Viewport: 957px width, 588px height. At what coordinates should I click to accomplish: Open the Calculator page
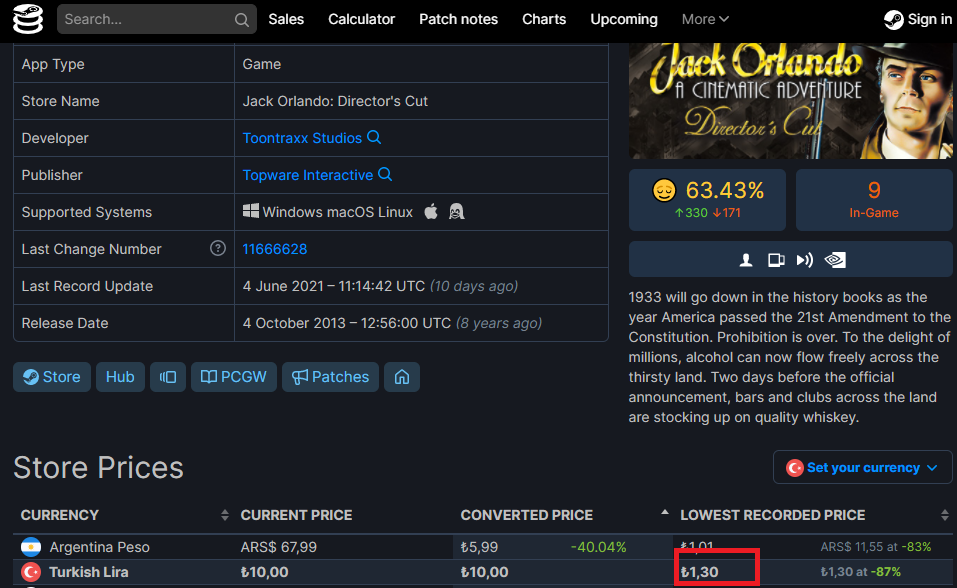pyautogui.click(x=361, y=20)
